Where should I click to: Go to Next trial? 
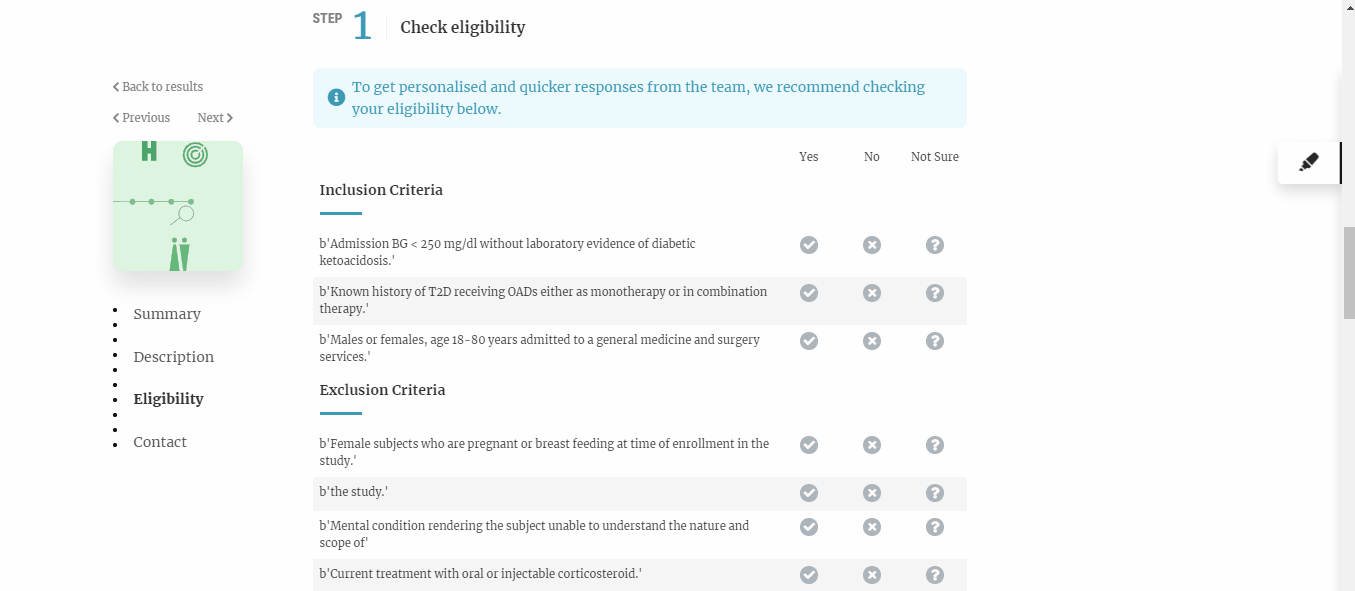click(x=214, y=118)
